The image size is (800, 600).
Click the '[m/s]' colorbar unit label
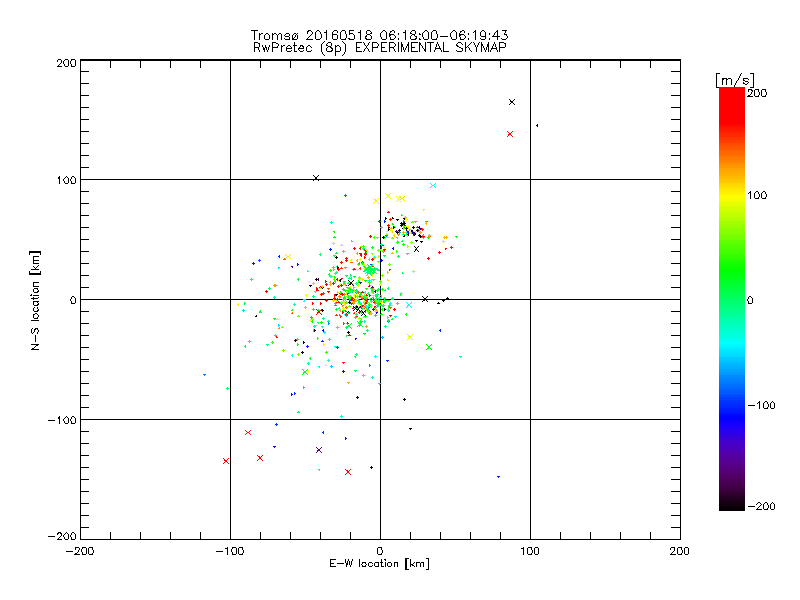pyautogui.click(x=735, y=80)
